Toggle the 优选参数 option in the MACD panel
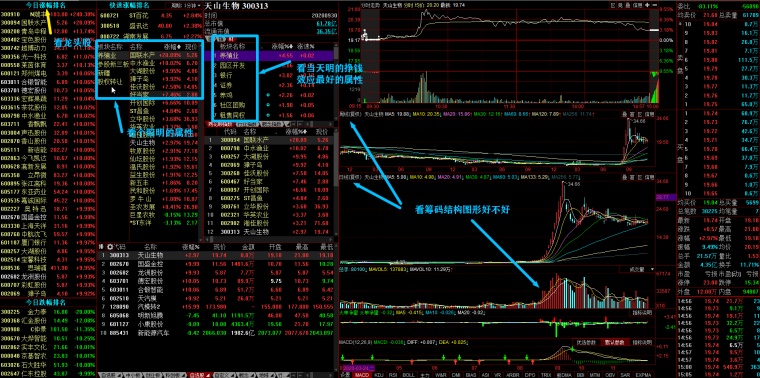Viewport: 760px width, 378px height. 586,343
